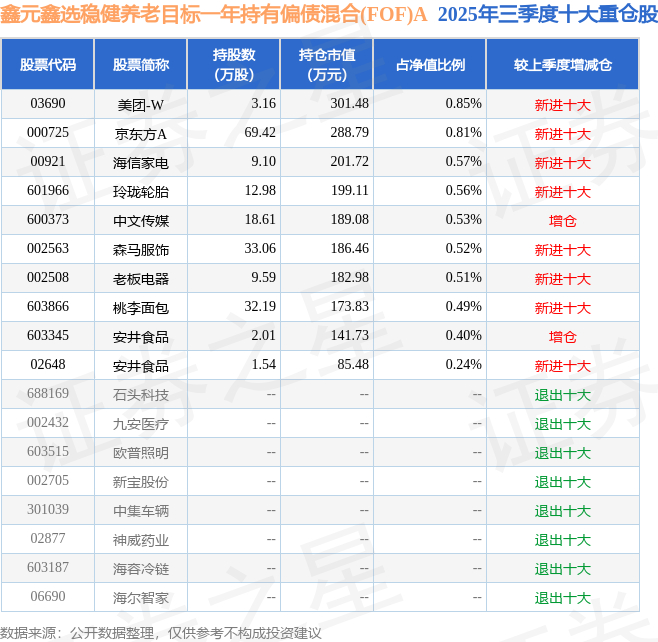Click the stock name 玲珑轮胎

[141, 192]
